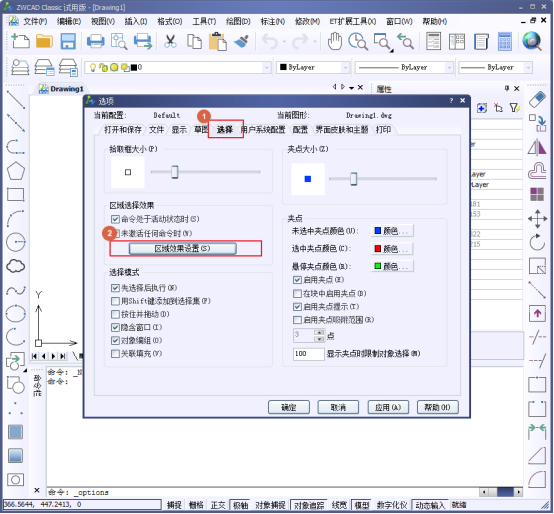Pick the unselected grip color swatch button
Screen dimensions: 554x514
click(392, 231)
